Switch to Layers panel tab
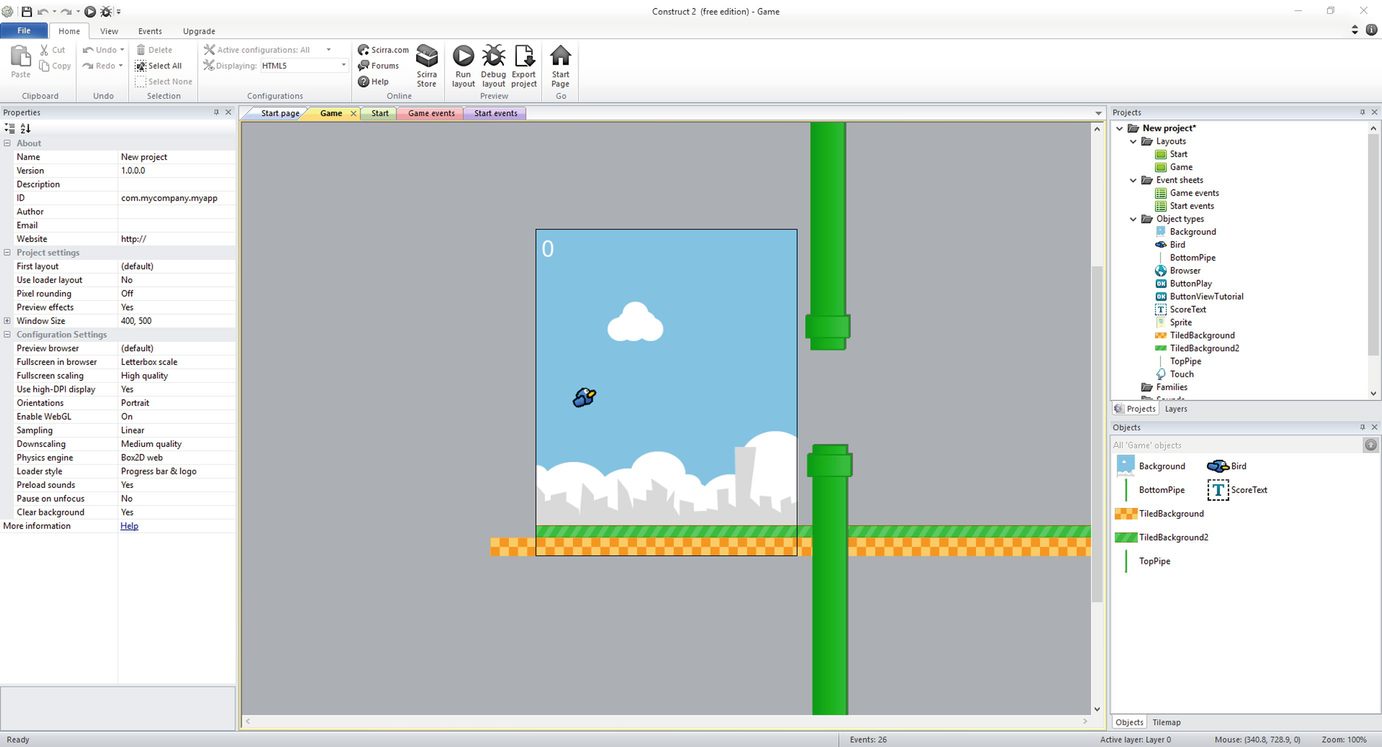 point(1176,409)
